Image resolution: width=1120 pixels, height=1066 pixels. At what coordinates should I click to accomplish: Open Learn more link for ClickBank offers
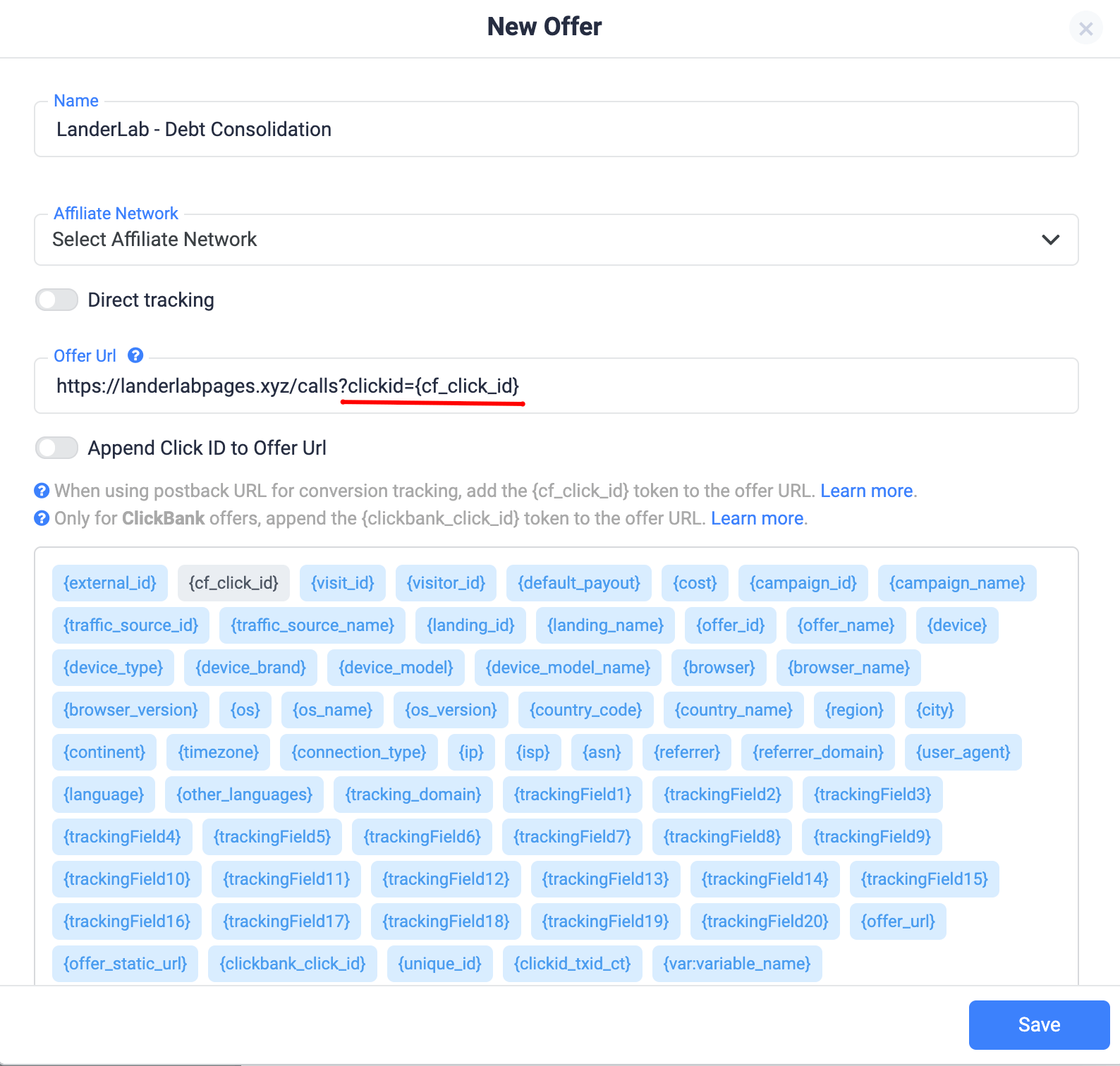coord(757,518)
